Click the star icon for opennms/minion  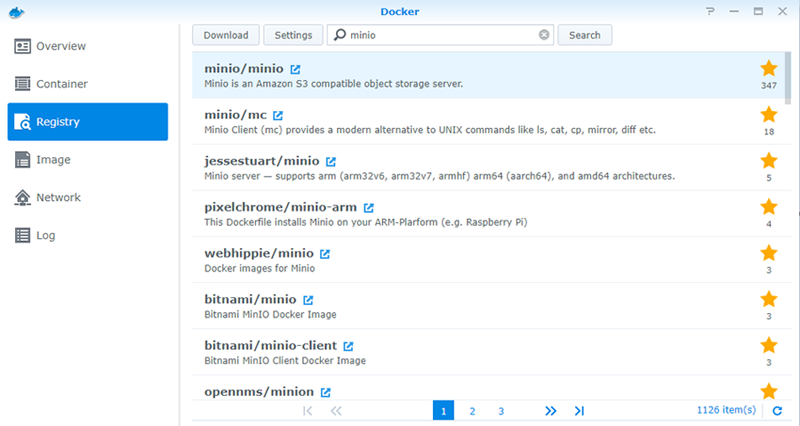(769, 391)
